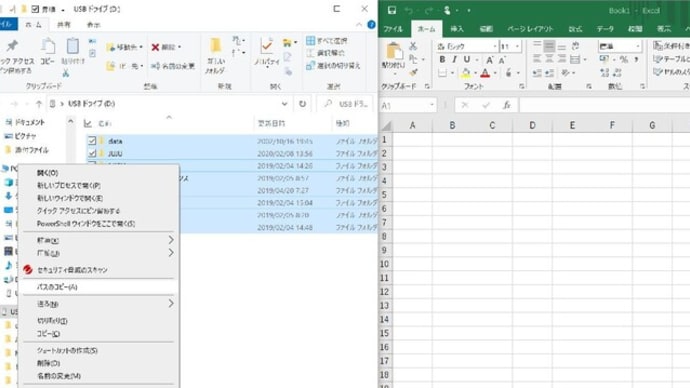Image resolution: width=690 pixels, height=388 pixels.
Task: Click 移動先 button in Explorer ribbon
Action: [125, 47]
